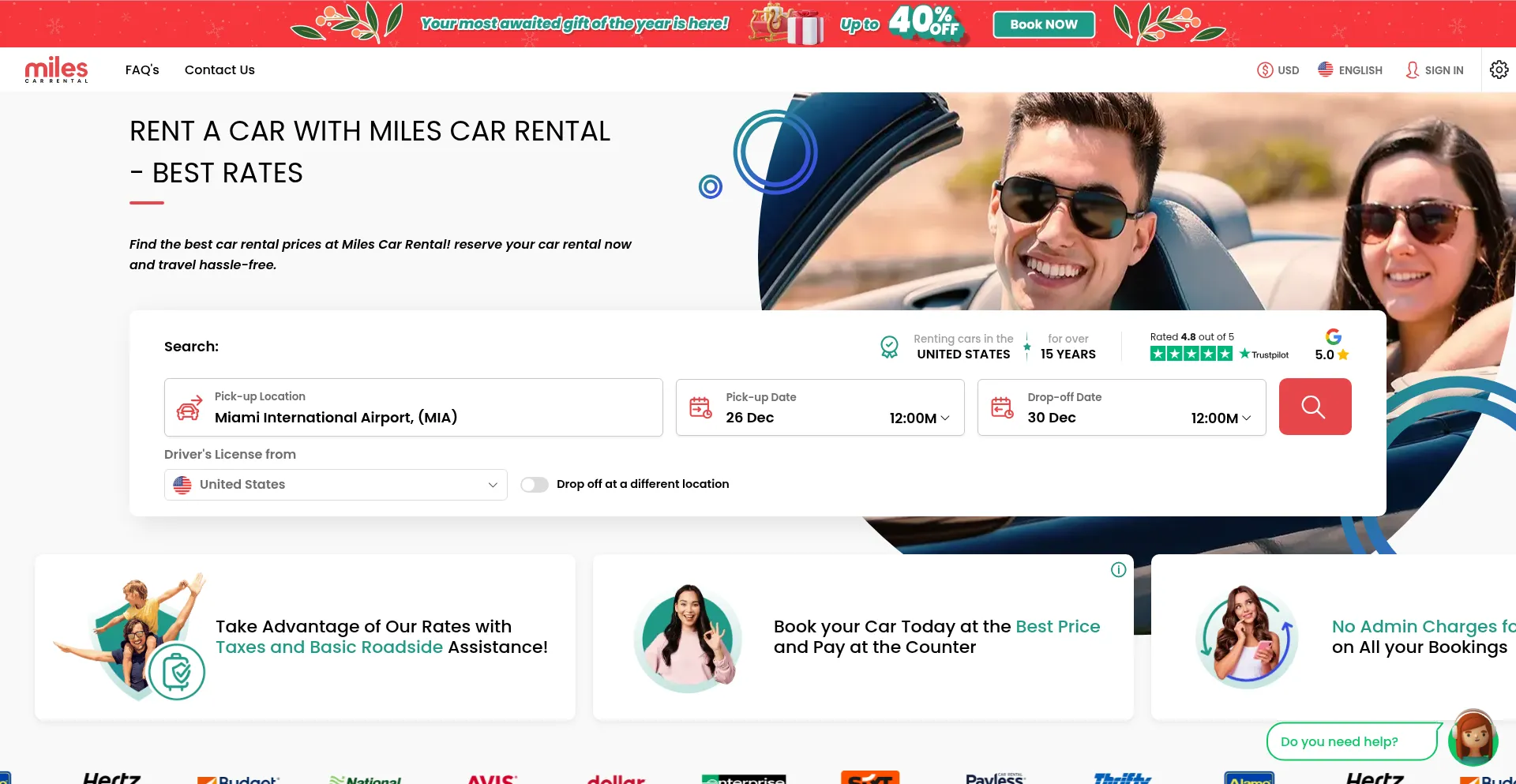
Task: Open the pick-up time dropdown
Action: pos(917,418)
